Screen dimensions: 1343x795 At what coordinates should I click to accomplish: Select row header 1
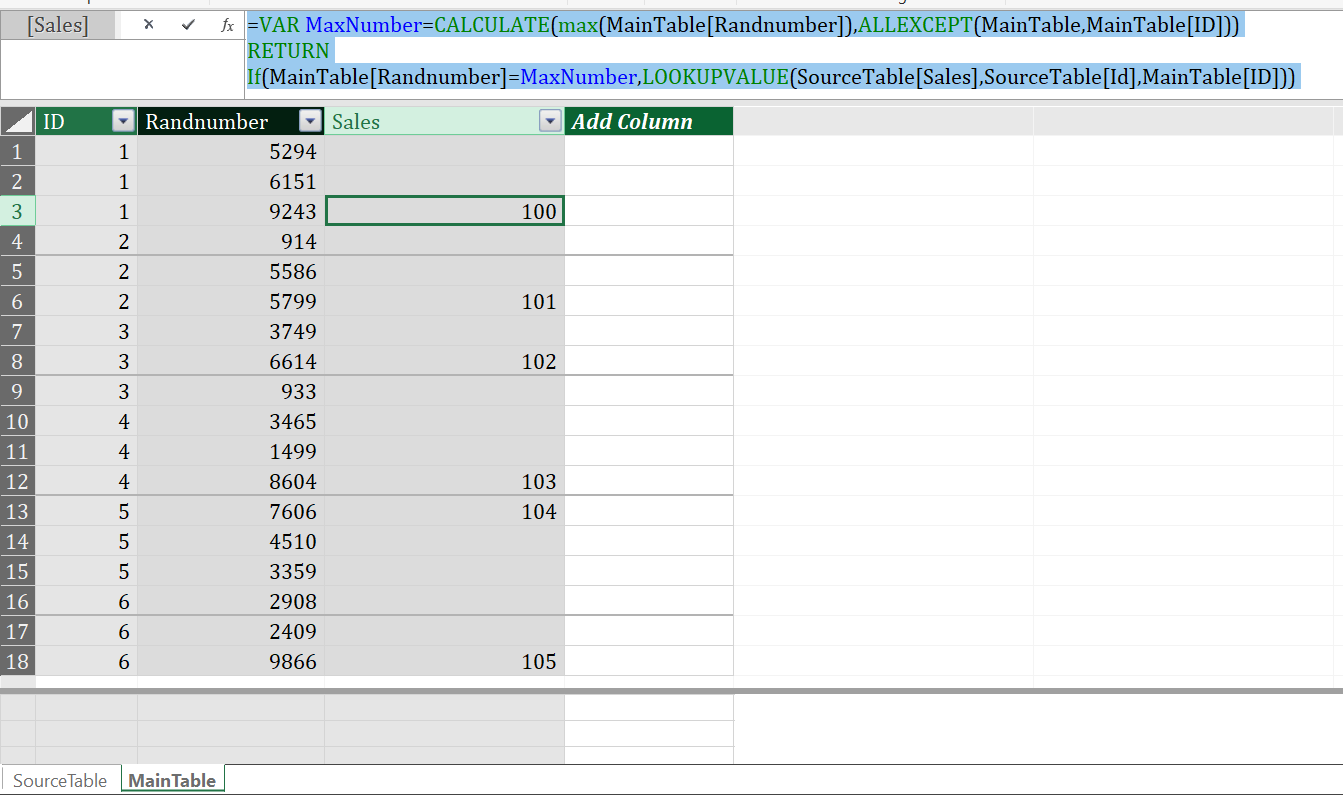[18, 151]
